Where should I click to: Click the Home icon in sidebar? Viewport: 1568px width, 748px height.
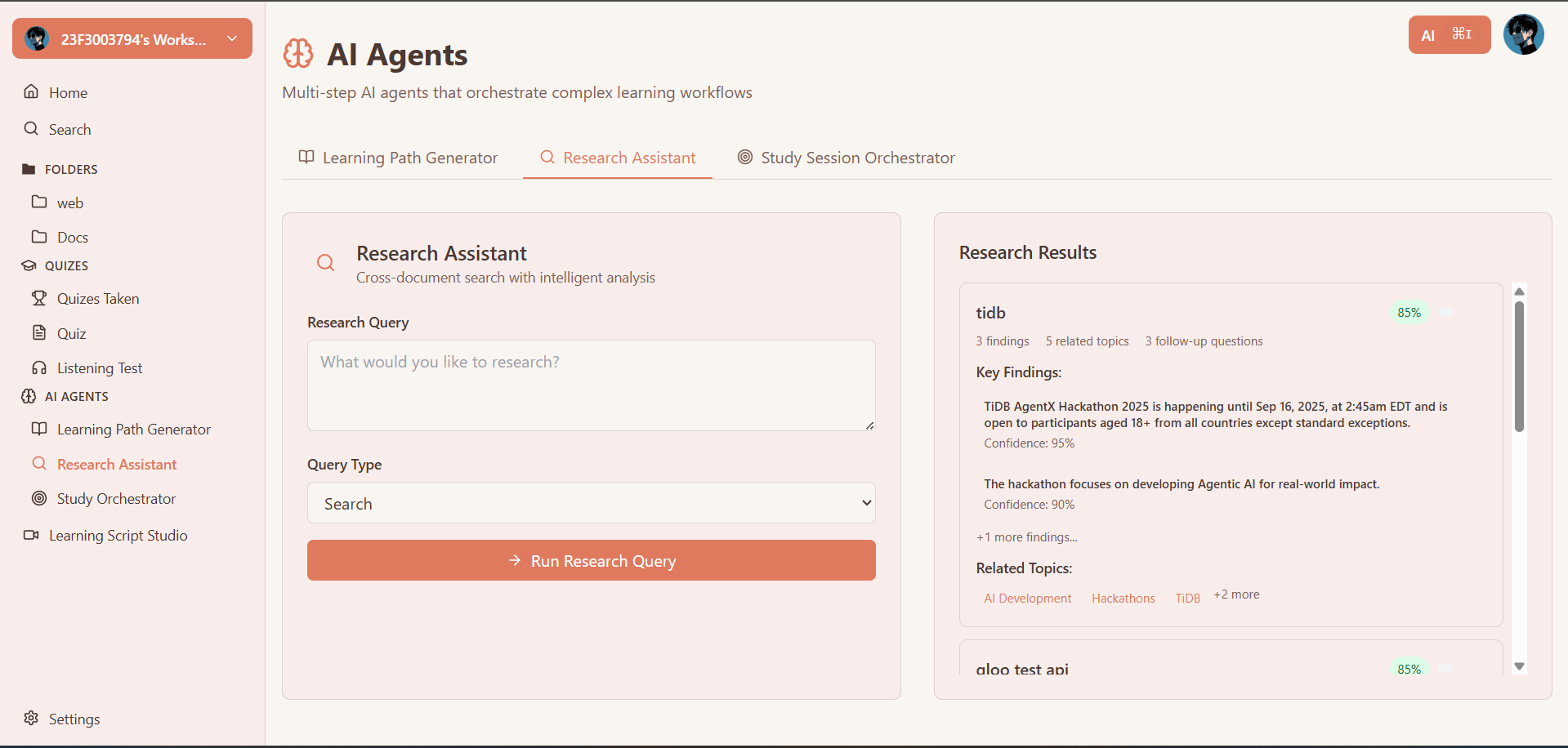tap(31, 91)
